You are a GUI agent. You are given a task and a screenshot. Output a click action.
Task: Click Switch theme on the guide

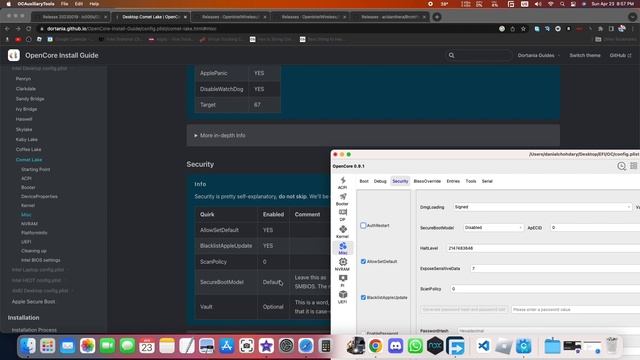585,55
